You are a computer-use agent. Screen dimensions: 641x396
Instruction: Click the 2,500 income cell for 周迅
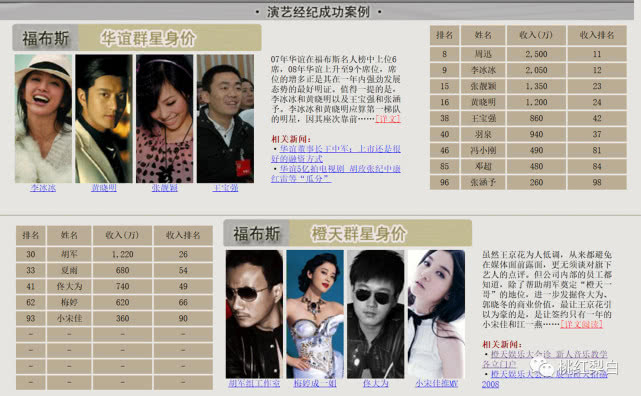[x=536, y=54]
